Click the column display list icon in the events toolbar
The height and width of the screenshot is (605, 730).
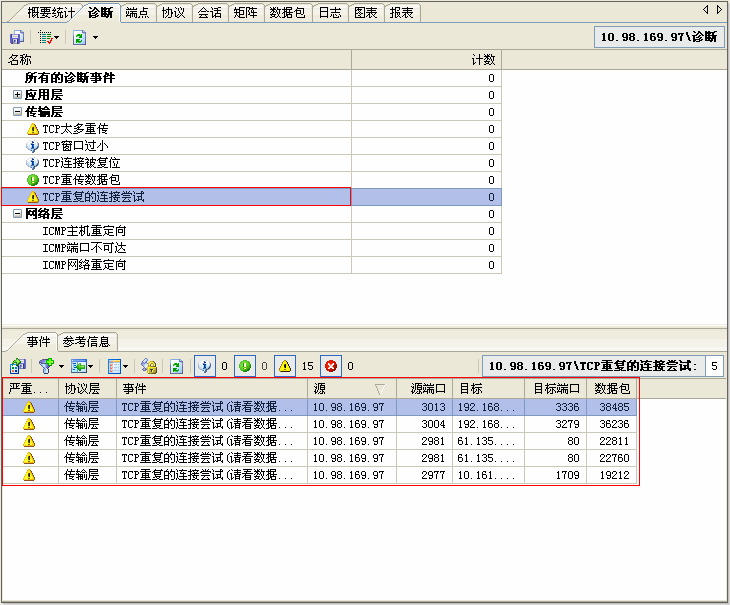[114, 366]
